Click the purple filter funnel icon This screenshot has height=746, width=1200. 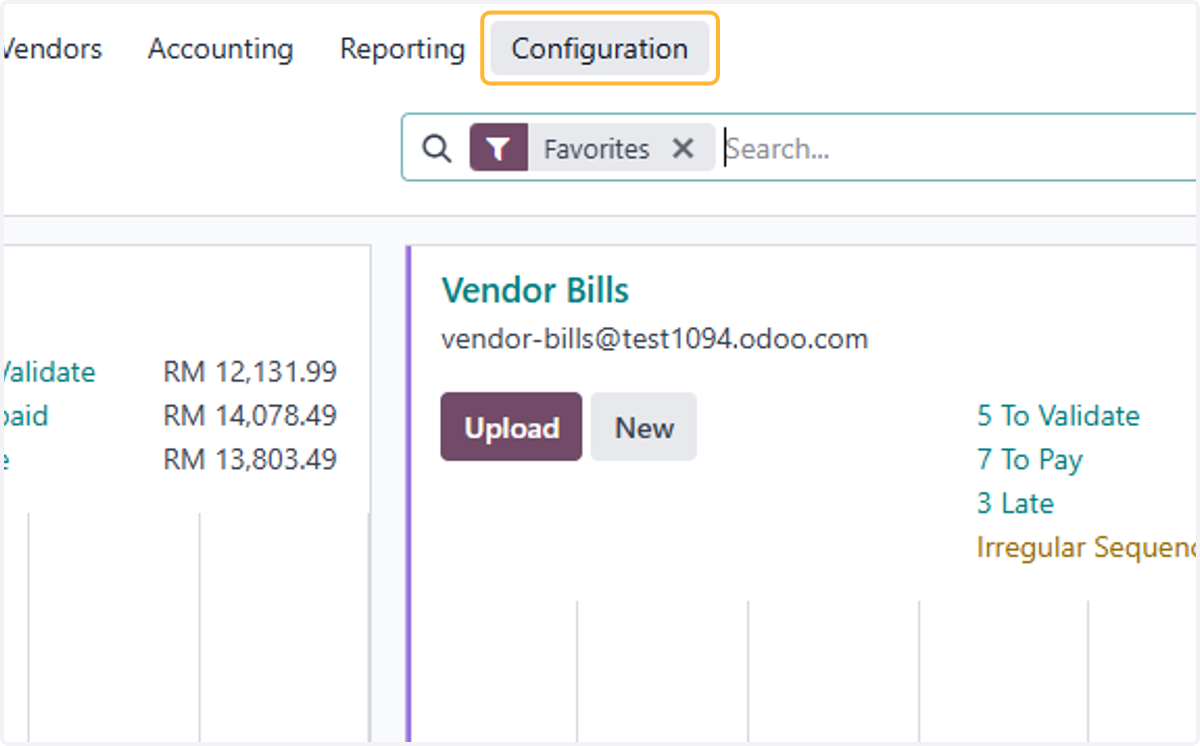coord(498,148)
